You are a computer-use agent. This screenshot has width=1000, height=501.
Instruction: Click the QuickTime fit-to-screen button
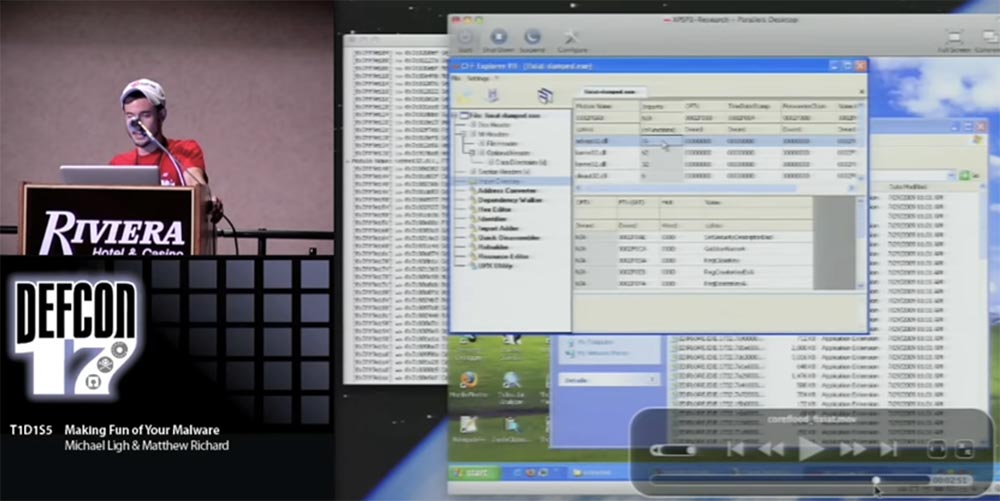[936, 449]
